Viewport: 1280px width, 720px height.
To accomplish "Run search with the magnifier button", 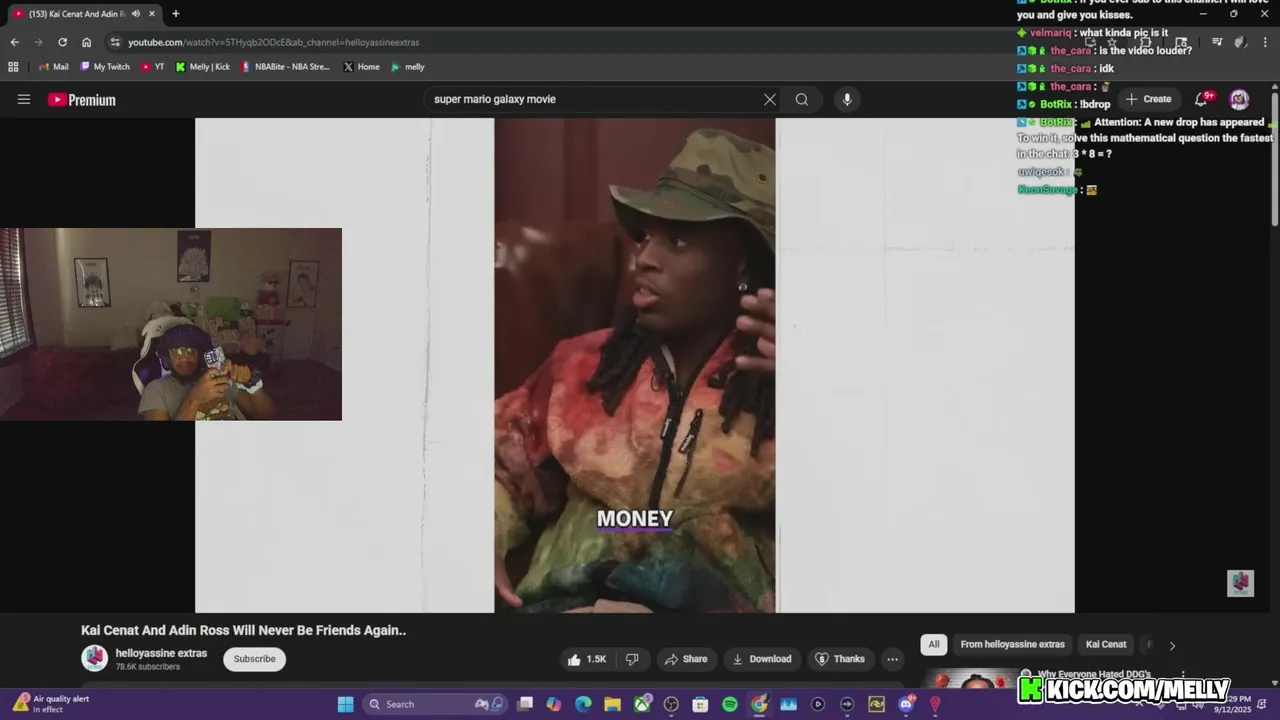I will (802, 99).
